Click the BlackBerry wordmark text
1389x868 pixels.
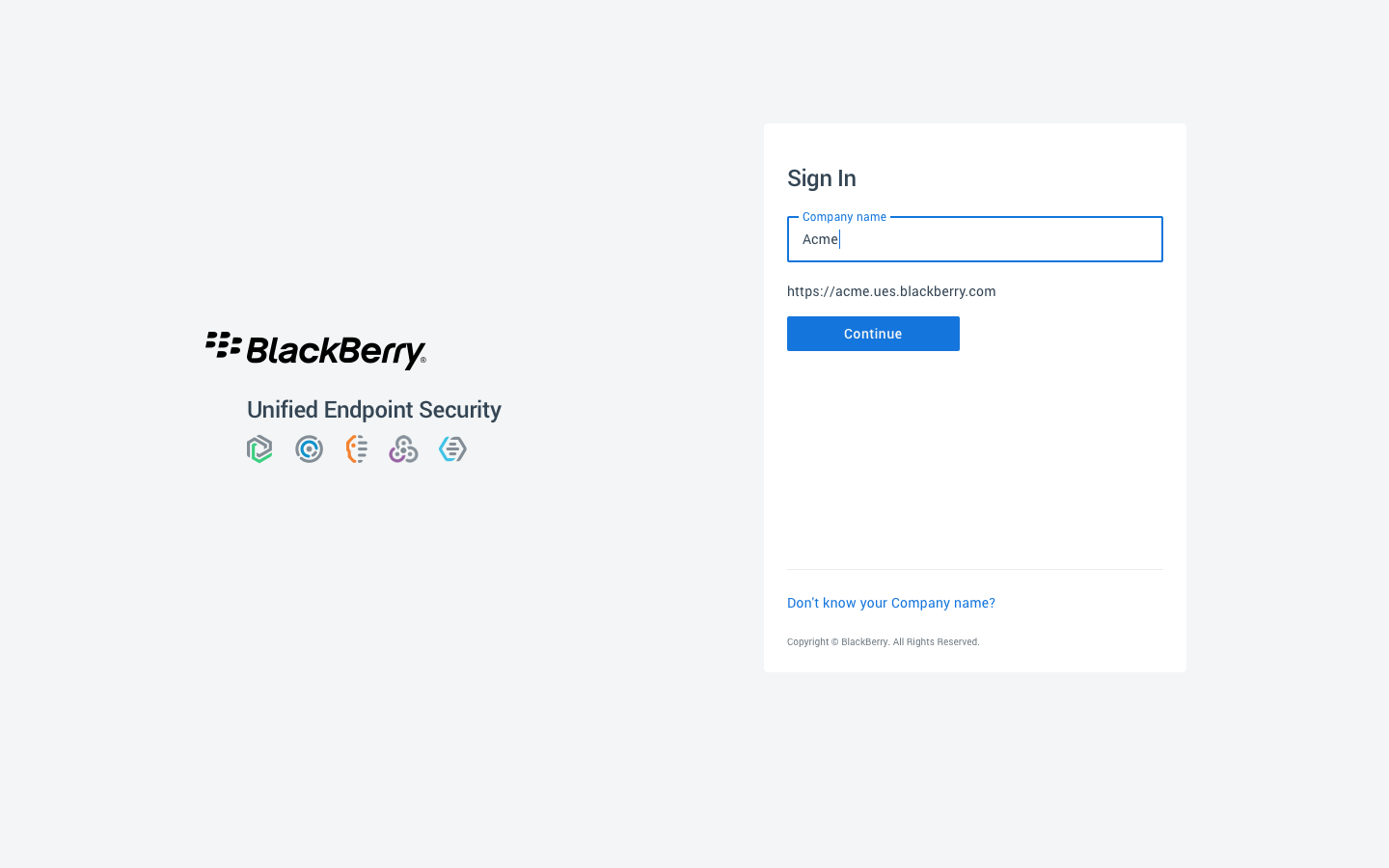click(334, 351)
